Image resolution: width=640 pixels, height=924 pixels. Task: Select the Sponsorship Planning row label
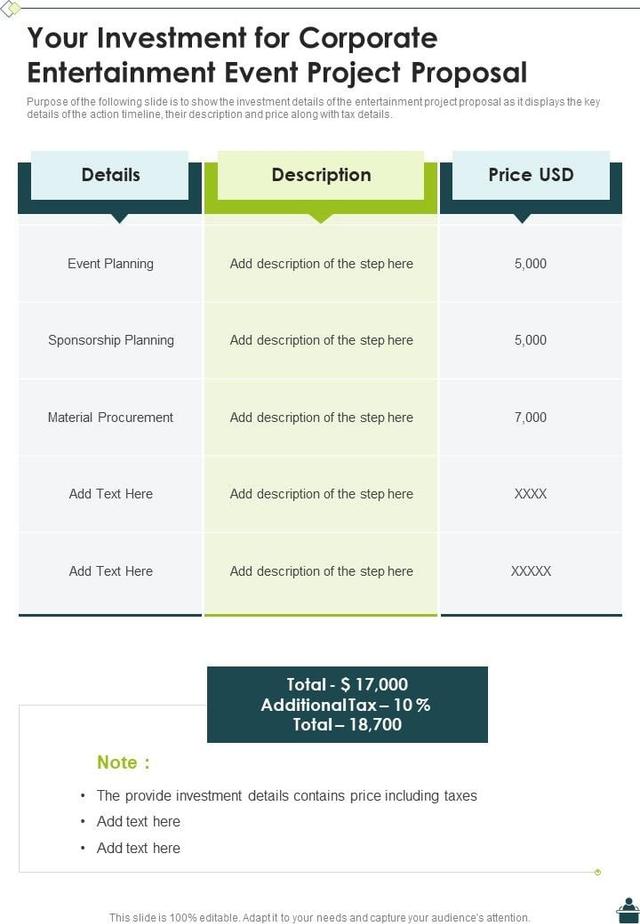pos(110,340)
